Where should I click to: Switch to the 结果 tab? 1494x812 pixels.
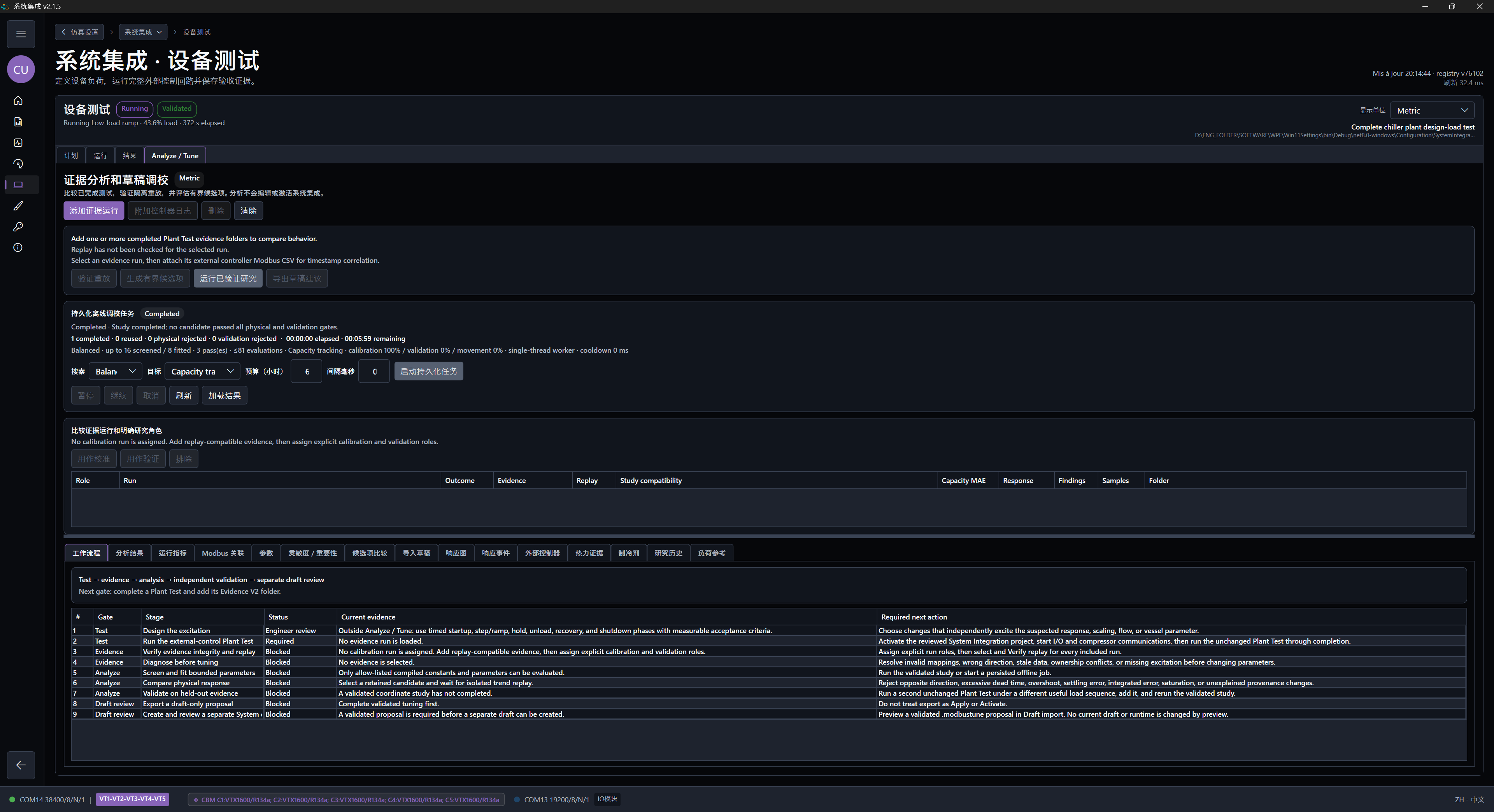point(129,155)
